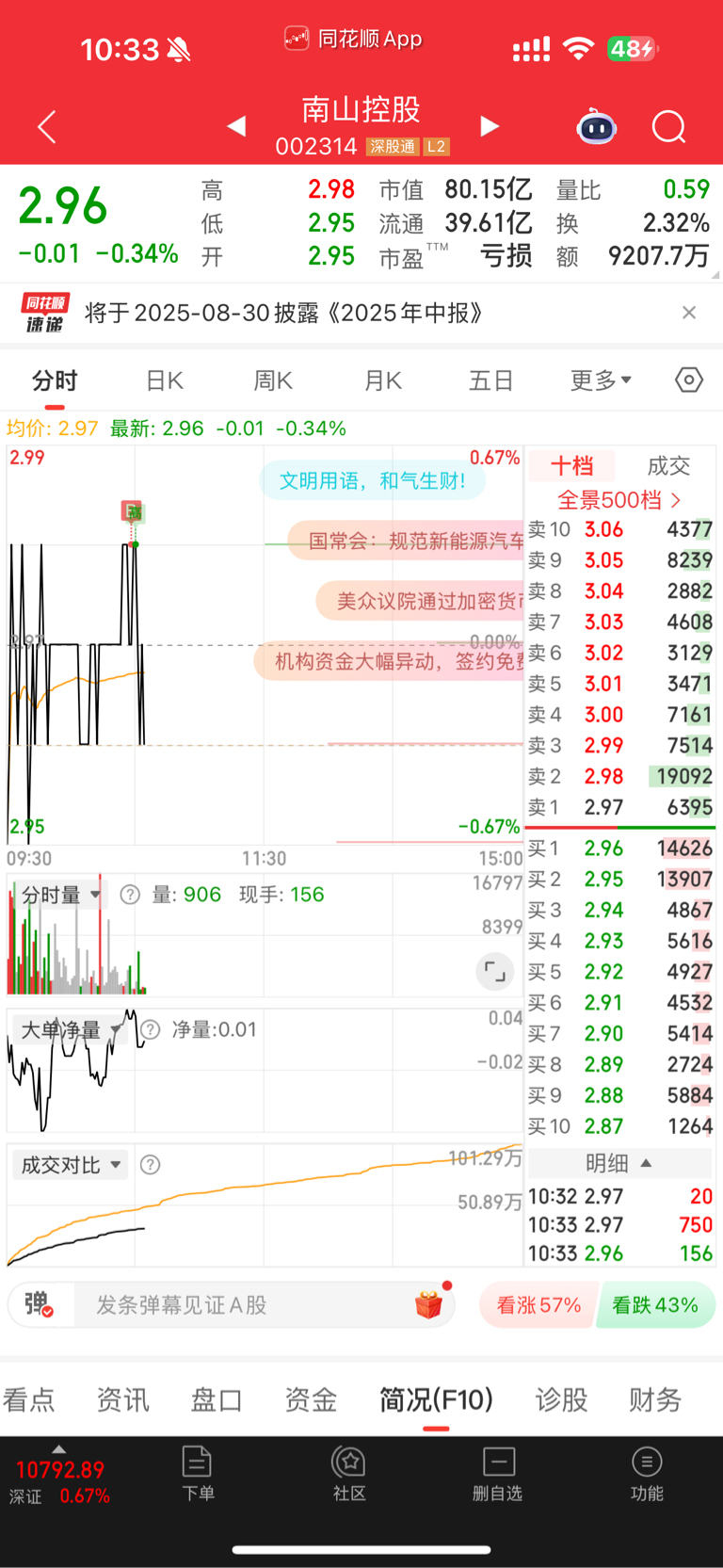This screenshot has width=723, height=1568.
Task: Tap the 国常会 news danmaku bubble
Action: click(406, 541)
